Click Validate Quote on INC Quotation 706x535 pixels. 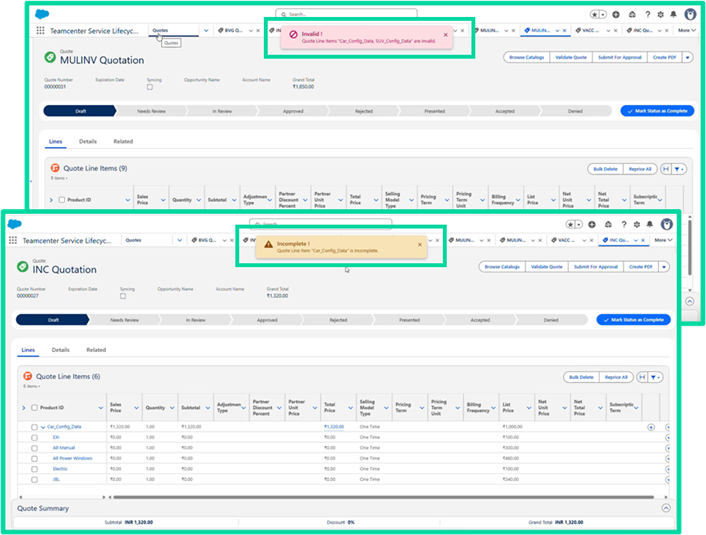[x=547, y=267]
